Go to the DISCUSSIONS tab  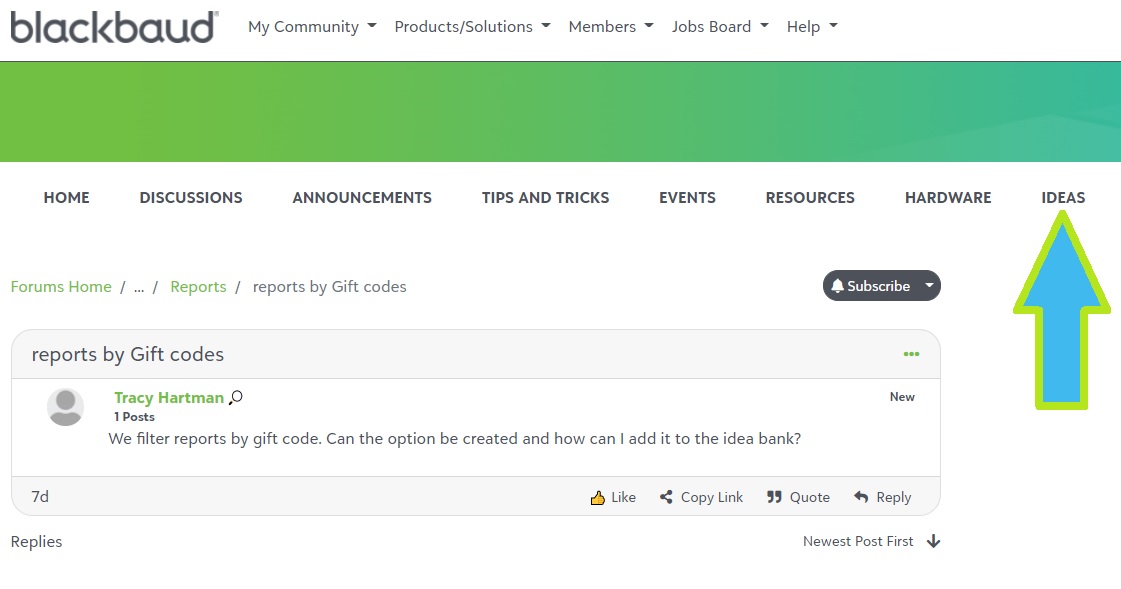[x=191, y=198]
